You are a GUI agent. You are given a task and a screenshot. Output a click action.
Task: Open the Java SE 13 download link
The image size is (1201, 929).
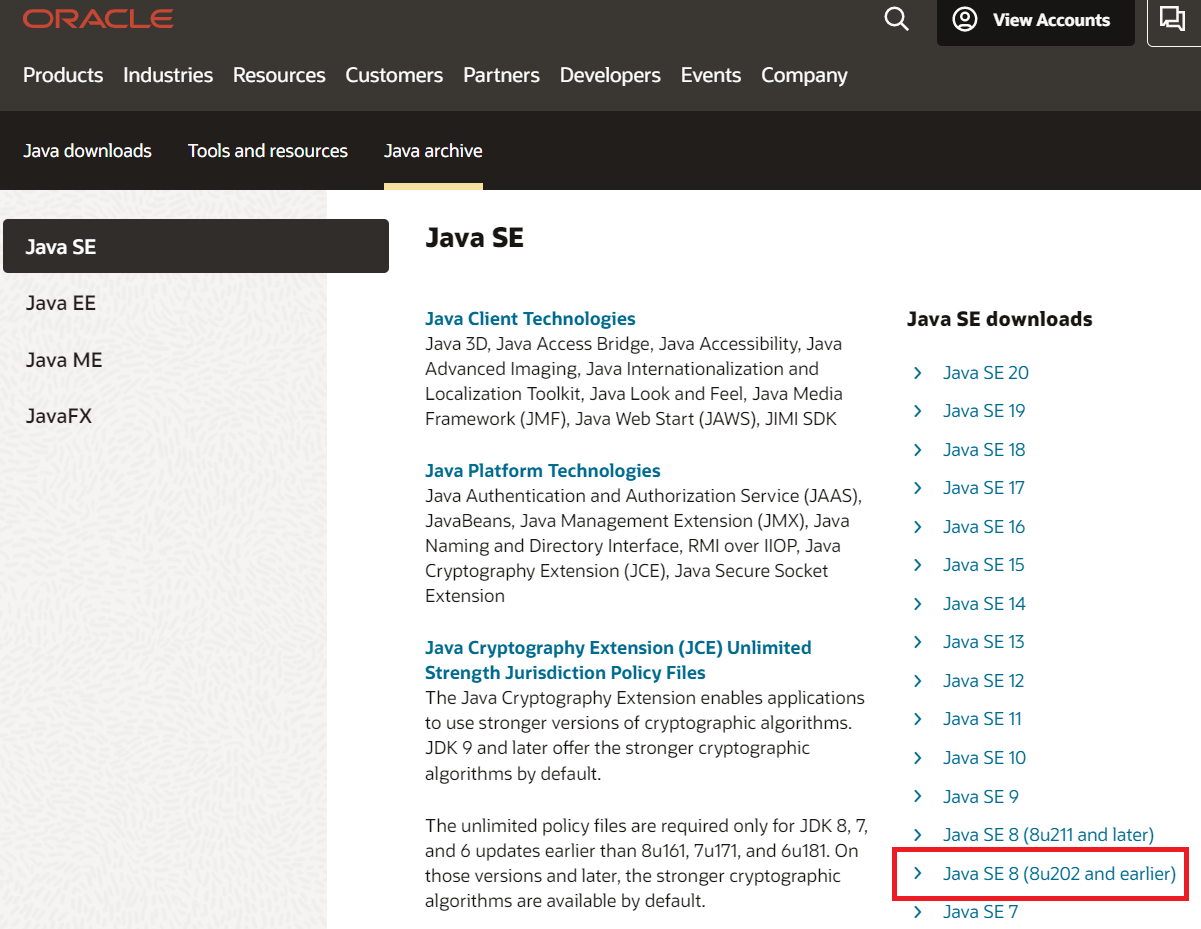[984, 642]
